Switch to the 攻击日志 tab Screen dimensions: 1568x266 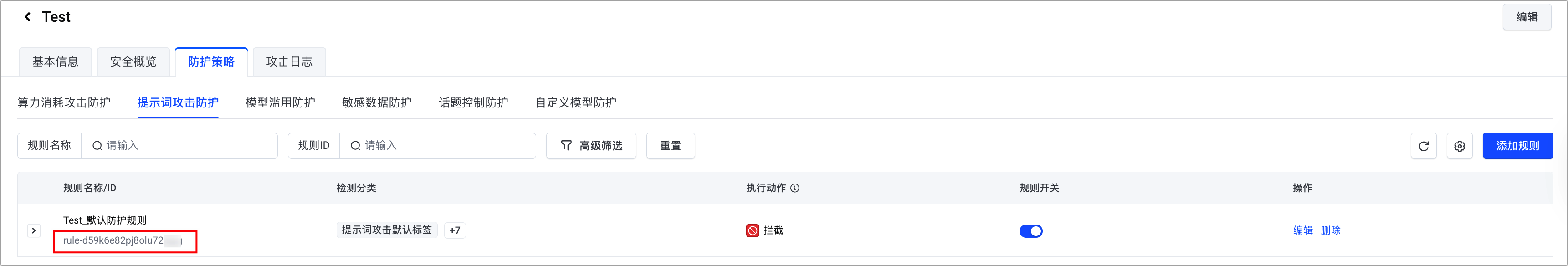(x=289, y=61)
